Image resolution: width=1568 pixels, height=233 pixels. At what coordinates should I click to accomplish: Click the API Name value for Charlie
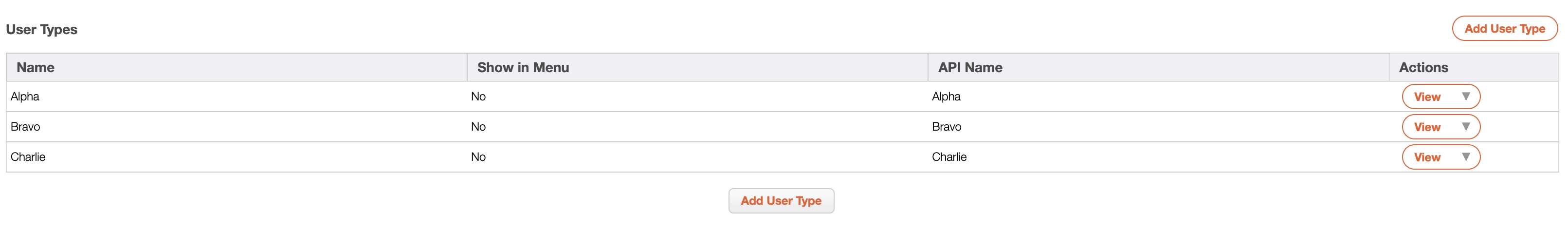pos(949,157)
